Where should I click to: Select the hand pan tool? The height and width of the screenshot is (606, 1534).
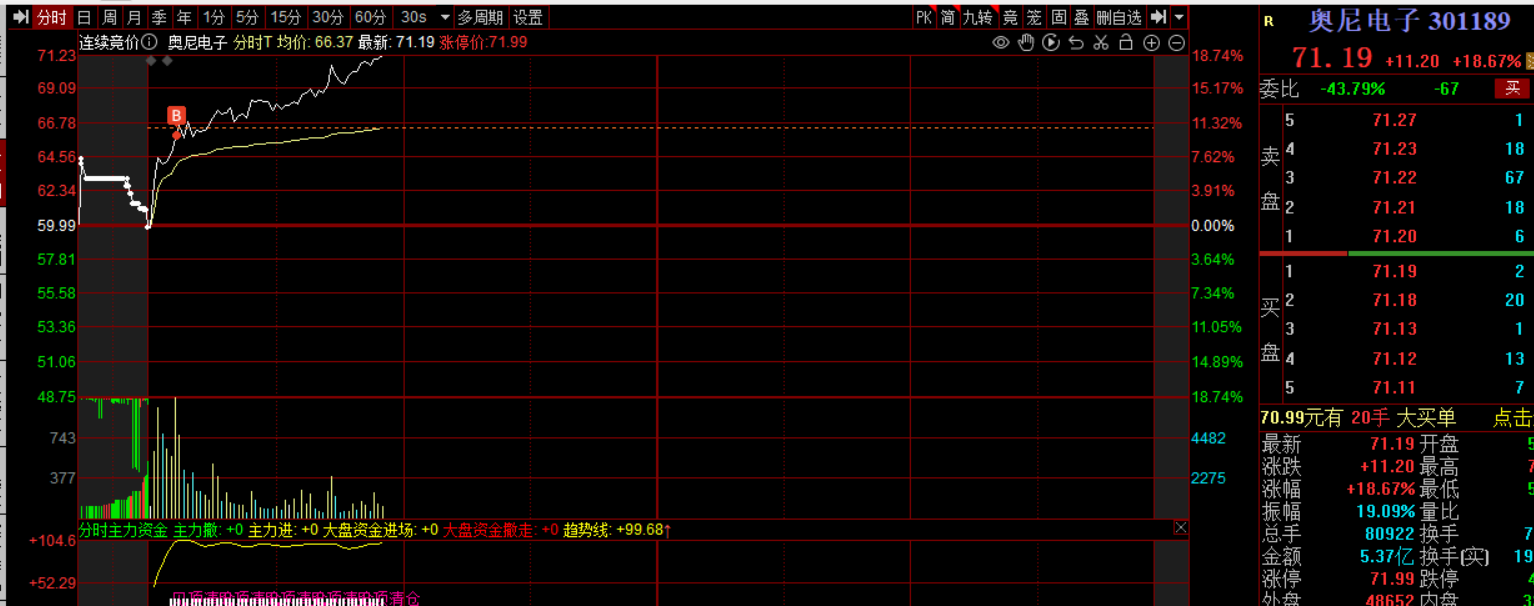coord(1025,42)
